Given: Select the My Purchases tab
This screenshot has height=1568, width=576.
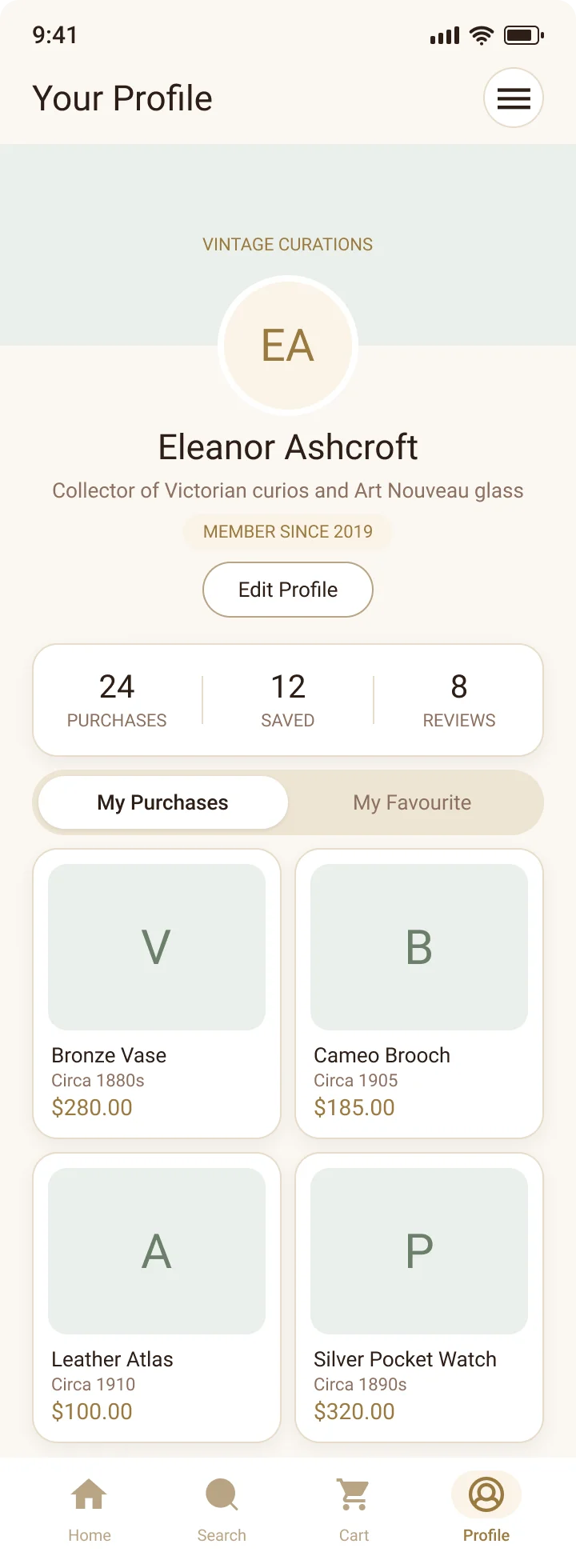Looking at the screenshot, I should point(163,802).
